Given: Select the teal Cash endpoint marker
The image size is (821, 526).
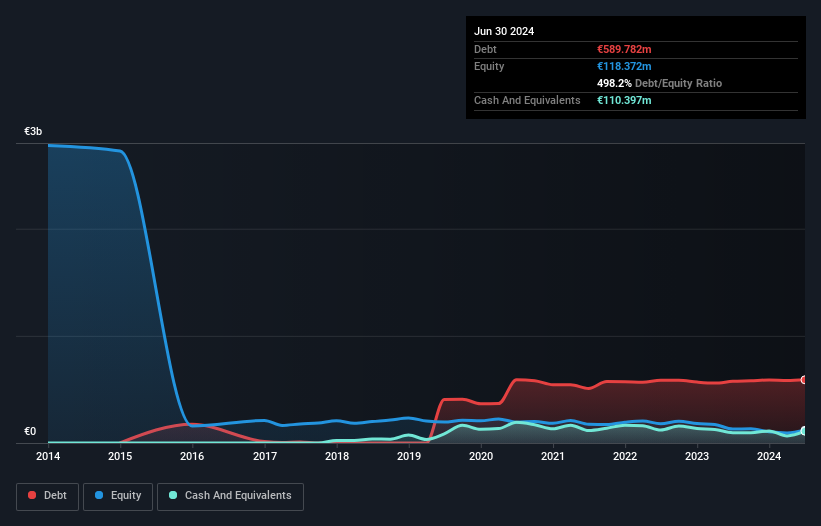Looking at the screenshot, I should point(804,431).
